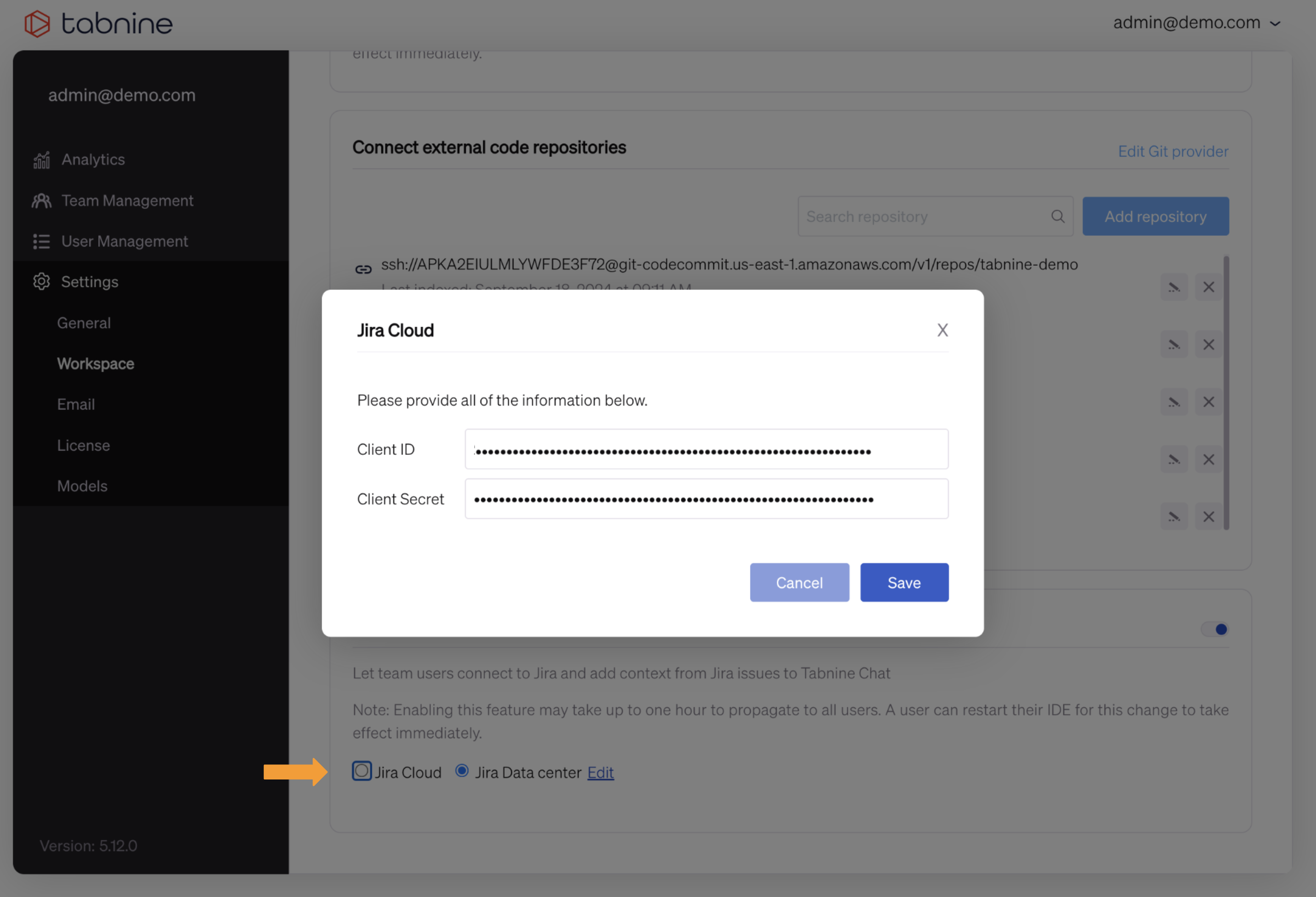Open the Models settings section
Image resolution: width=1316 pixels, height=897 pixels.
(x=82, y=486)
